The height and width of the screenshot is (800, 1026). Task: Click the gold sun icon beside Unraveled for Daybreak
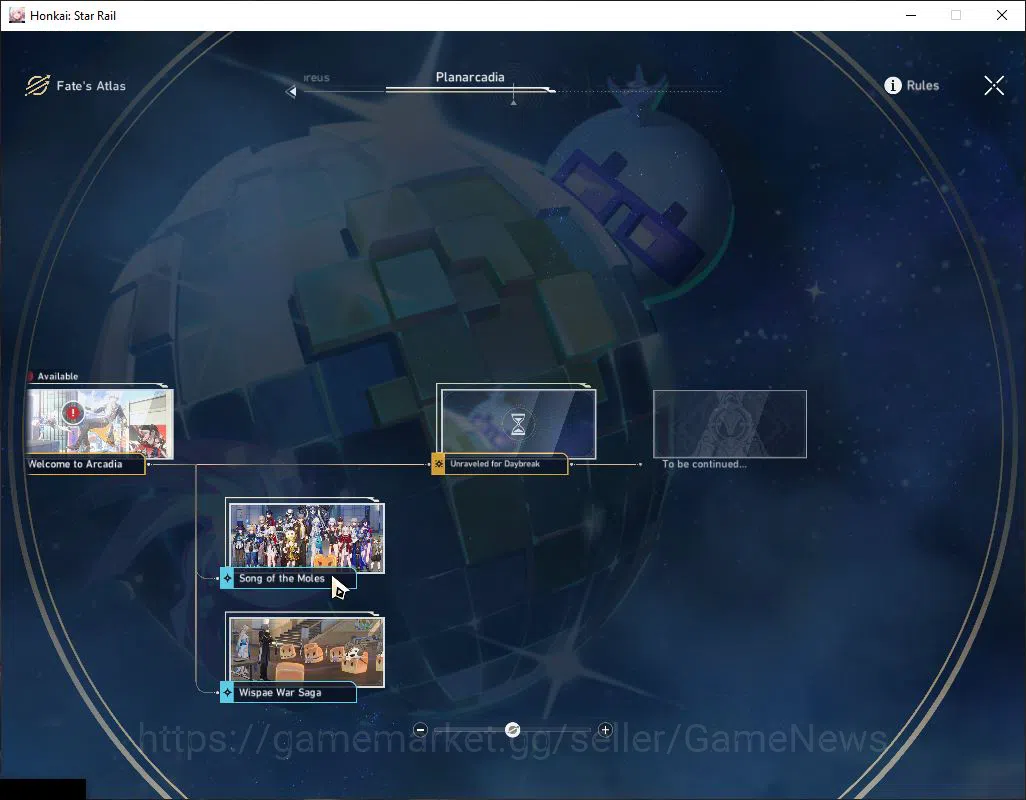point(438,464)
